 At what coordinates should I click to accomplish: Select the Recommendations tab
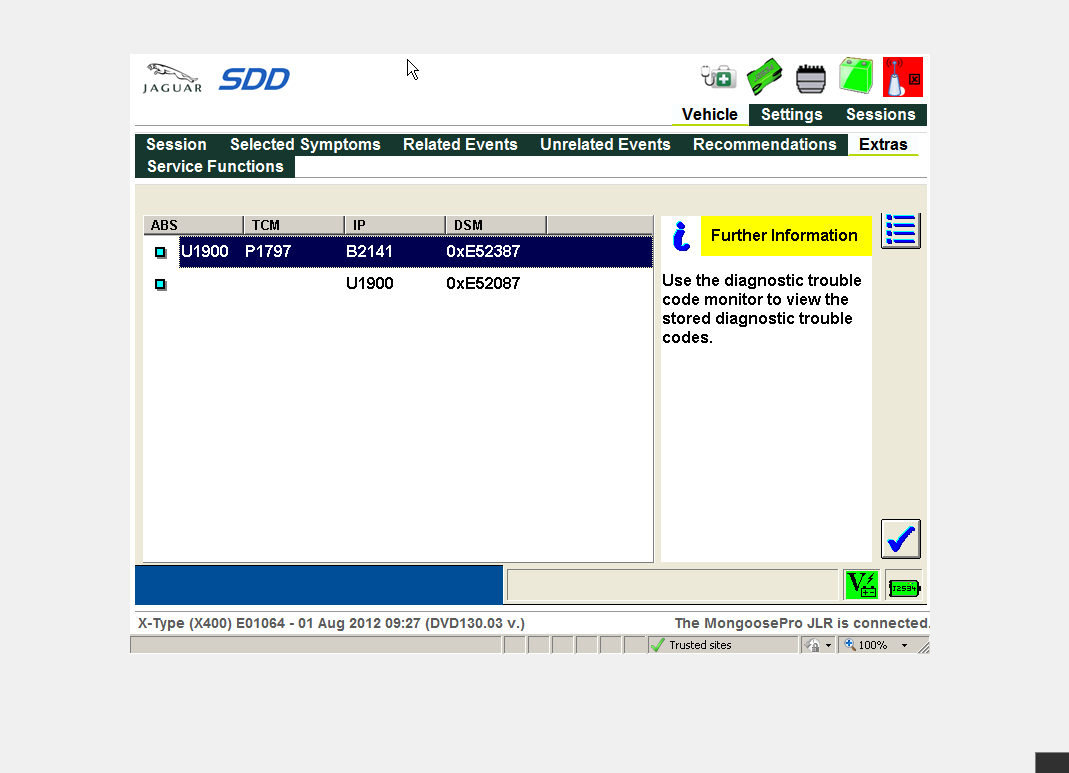coord(764,145)
